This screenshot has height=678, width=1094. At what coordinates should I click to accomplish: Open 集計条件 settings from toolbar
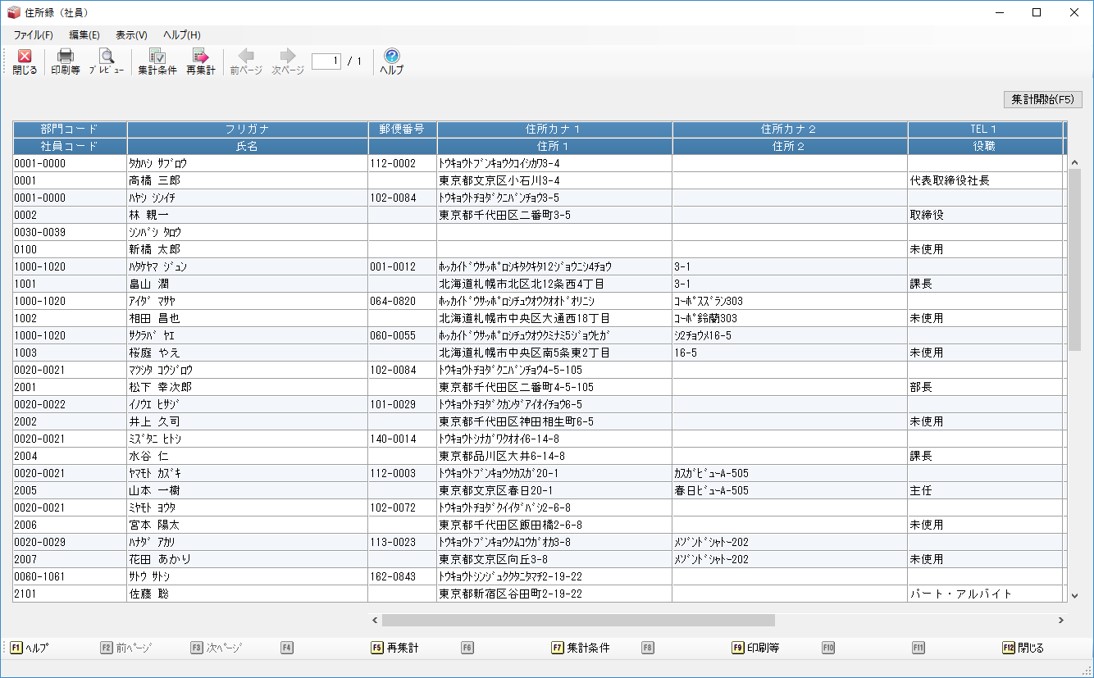pyautogui.click(x=157, y=62)
